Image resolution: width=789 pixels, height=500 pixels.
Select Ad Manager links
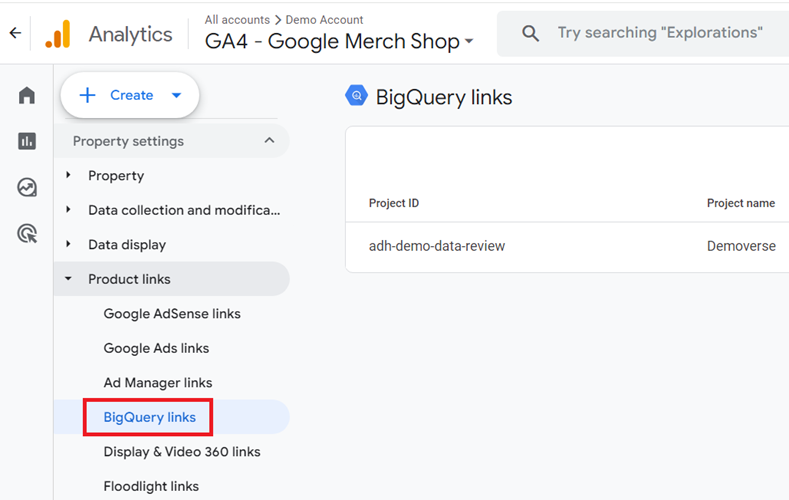(x=158, y=383)
